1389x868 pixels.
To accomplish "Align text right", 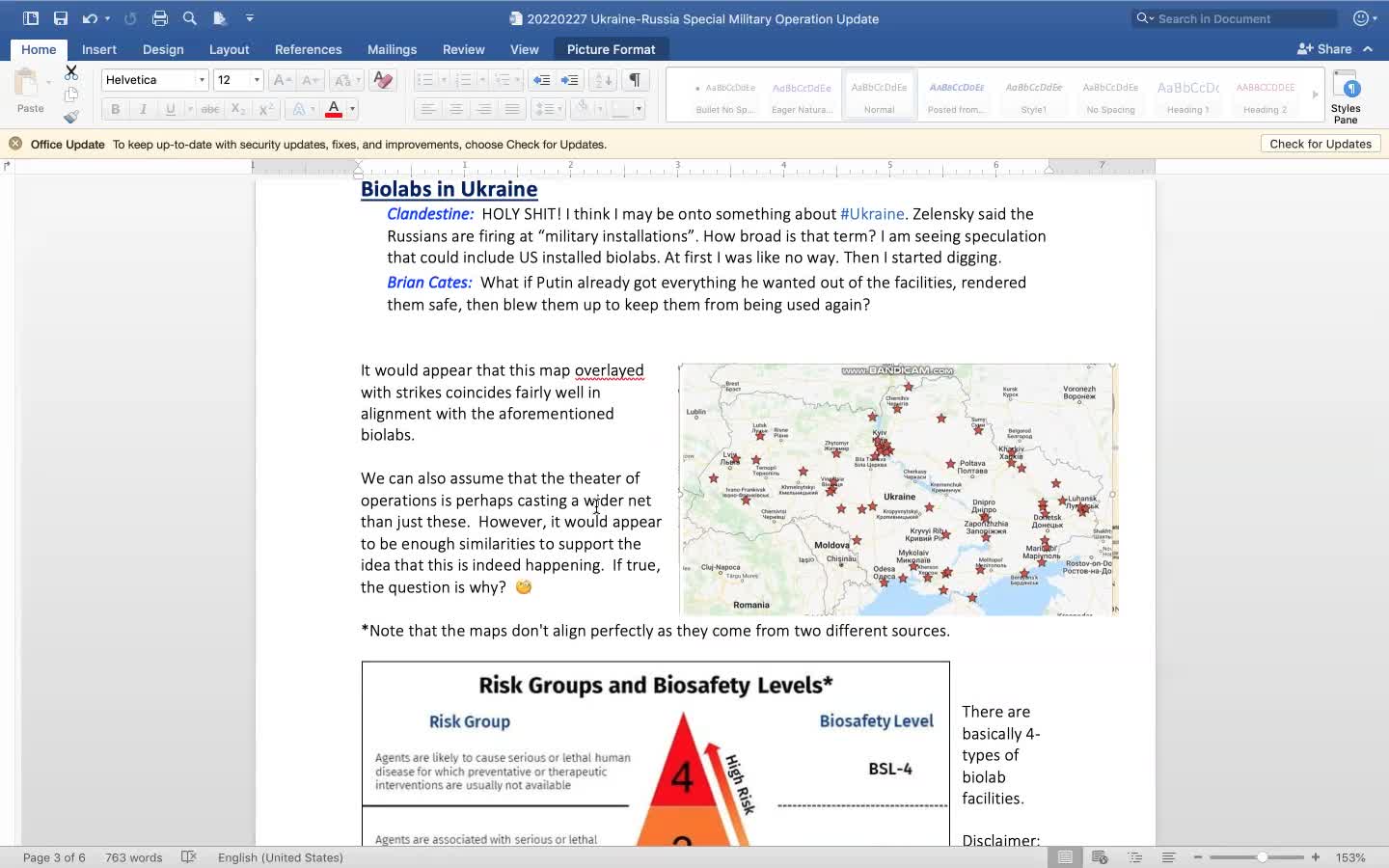I will 484,109.
